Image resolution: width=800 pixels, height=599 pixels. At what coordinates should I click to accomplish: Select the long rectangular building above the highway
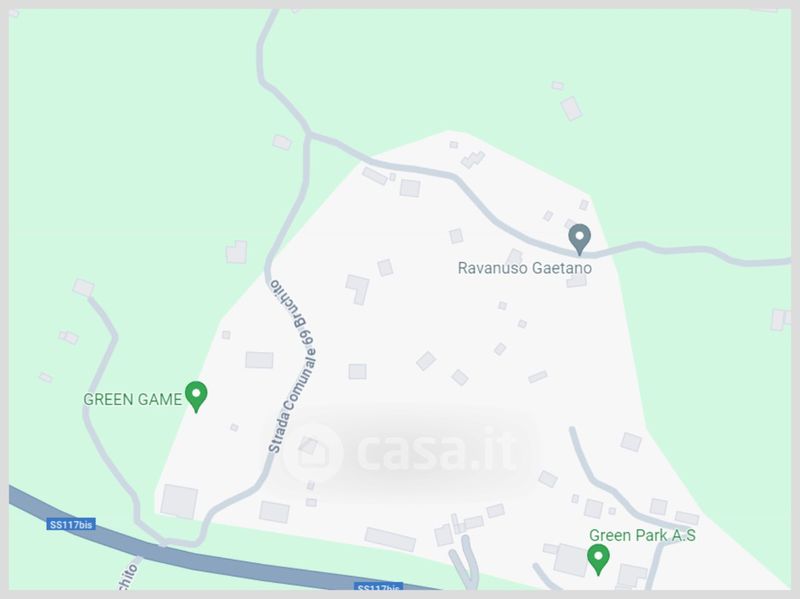click(x=390, y=539)
